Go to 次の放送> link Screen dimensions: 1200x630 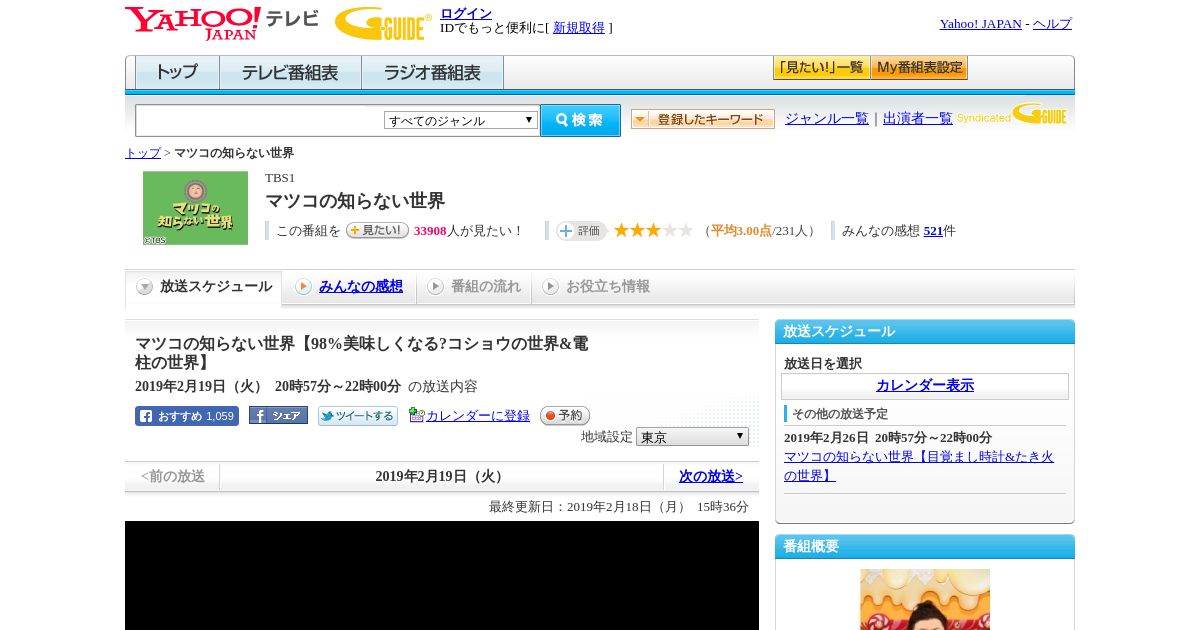tap(711, 477)
